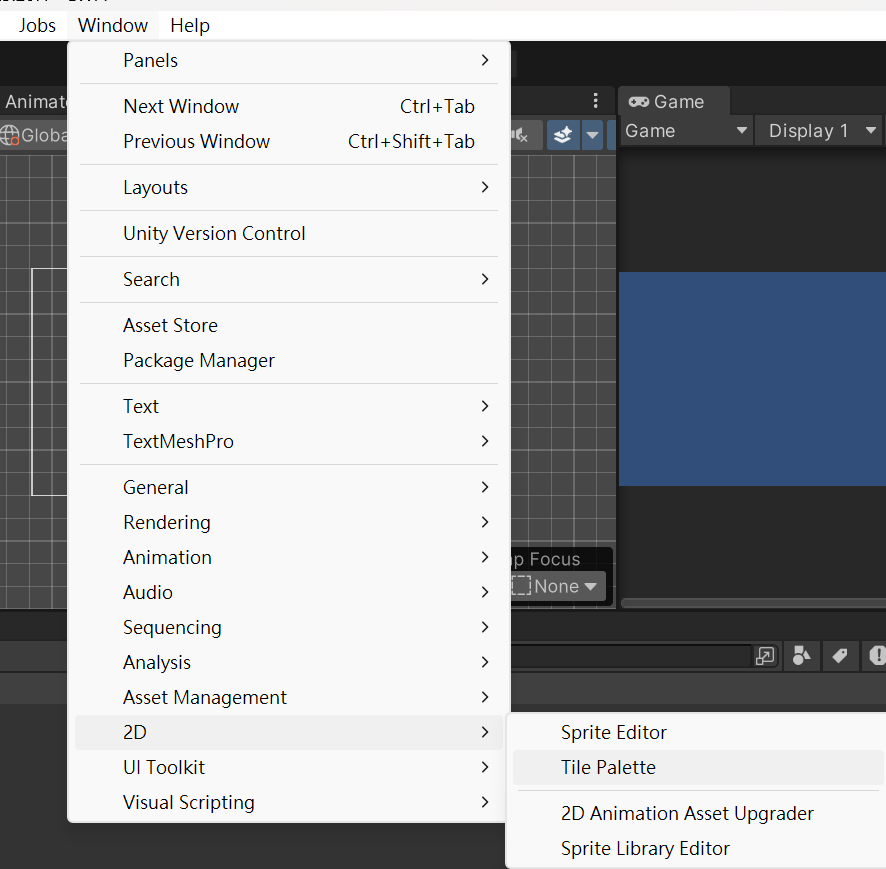Expand the Audio submenu

pos(289,592)
